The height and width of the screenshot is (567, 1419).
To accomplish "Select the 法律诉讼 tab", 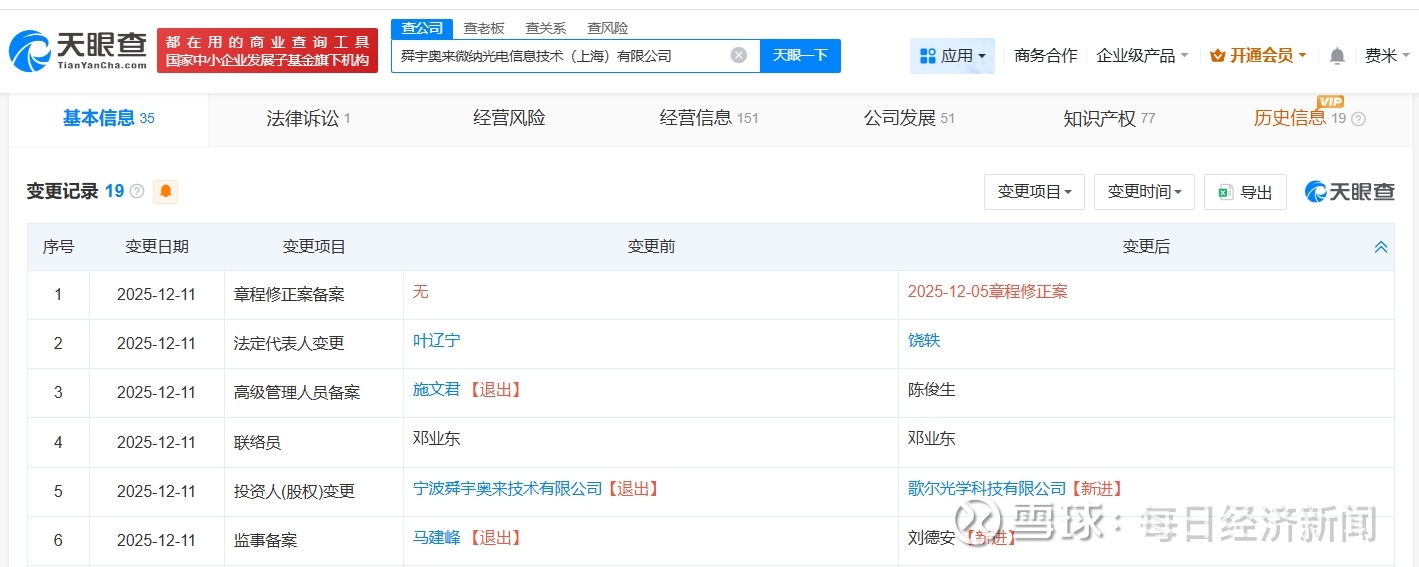I will click(x=308, y=118).
